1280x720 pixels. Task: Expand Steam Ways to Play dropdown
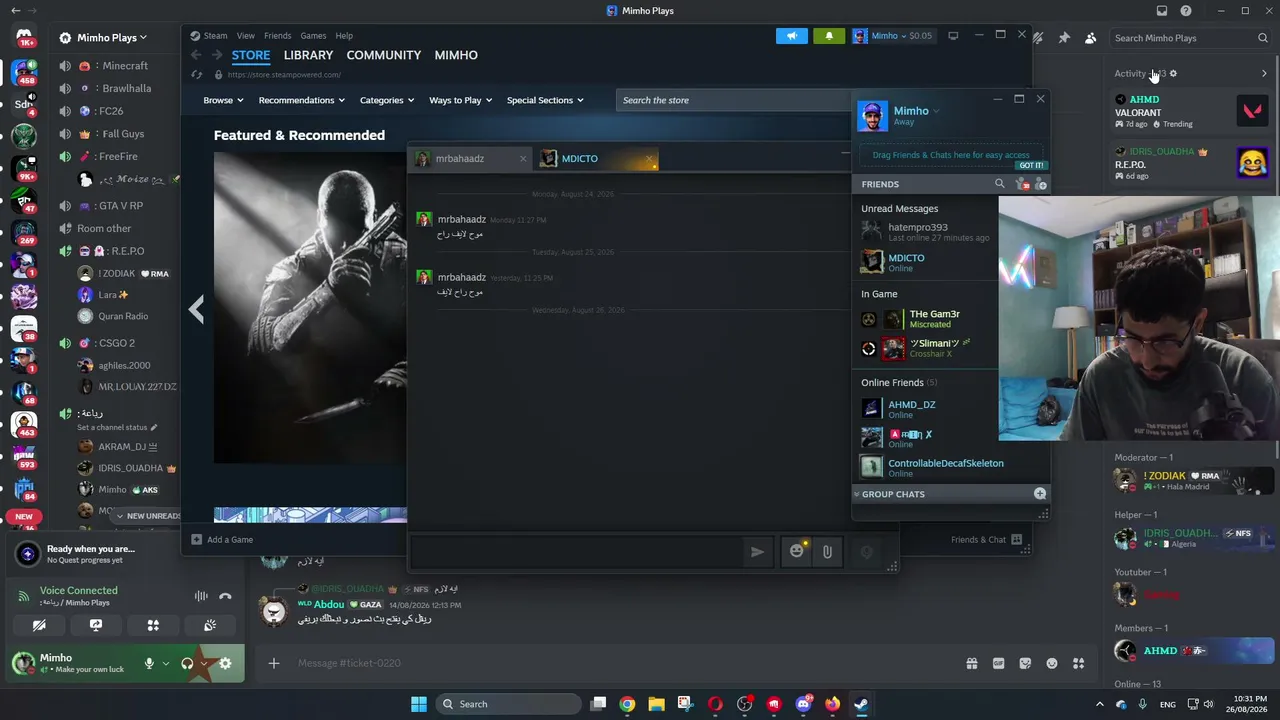(x=460, y=100)
